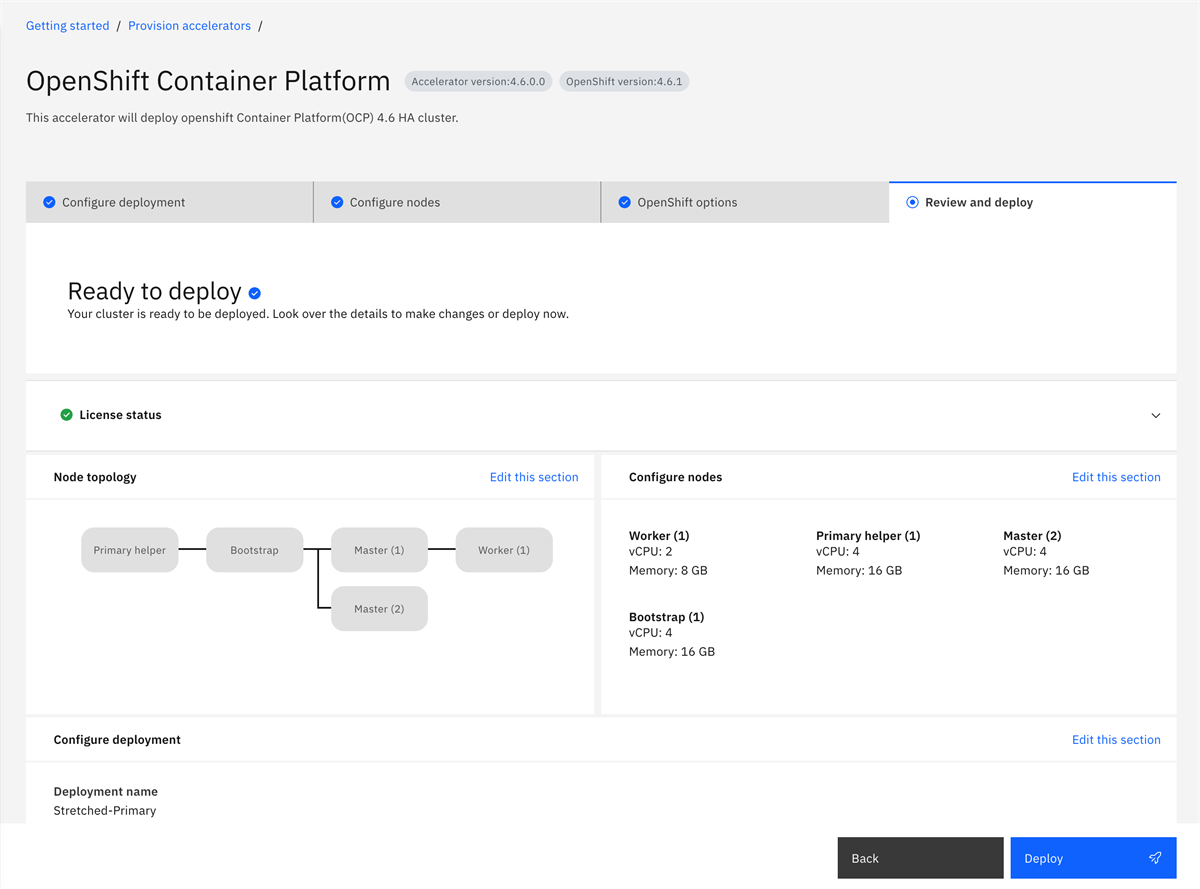Click the OpenShift options step checkmark icon
This screenshot has width=1200, height=889.
point(625,202)
